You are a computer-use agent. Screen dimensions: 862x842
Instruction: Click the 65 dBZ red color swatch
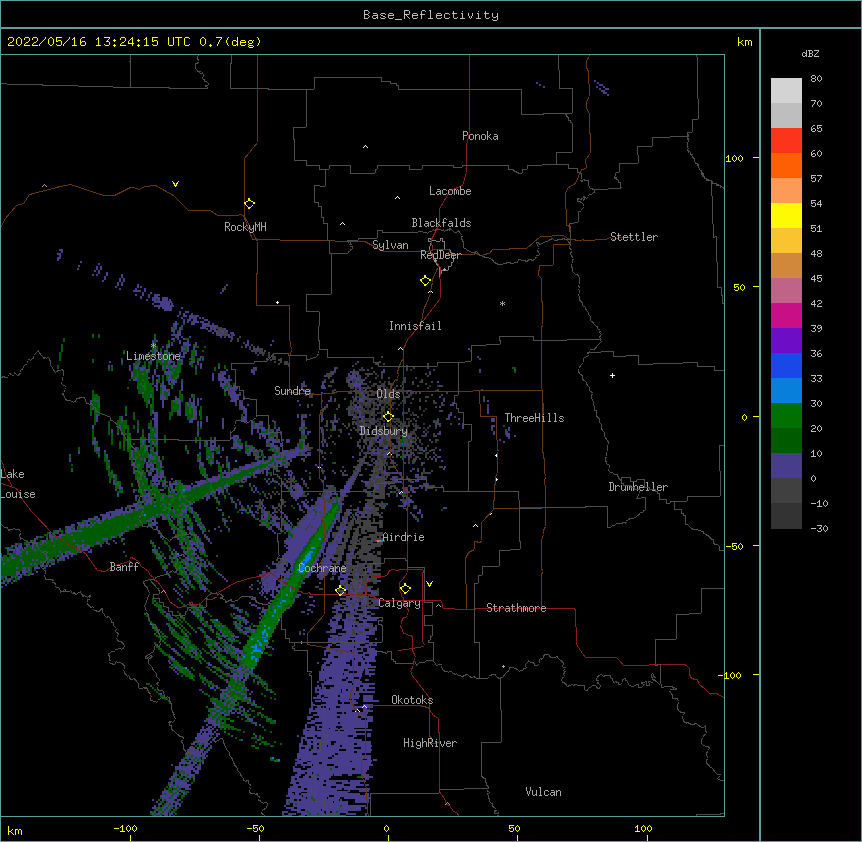pos(786,141)
